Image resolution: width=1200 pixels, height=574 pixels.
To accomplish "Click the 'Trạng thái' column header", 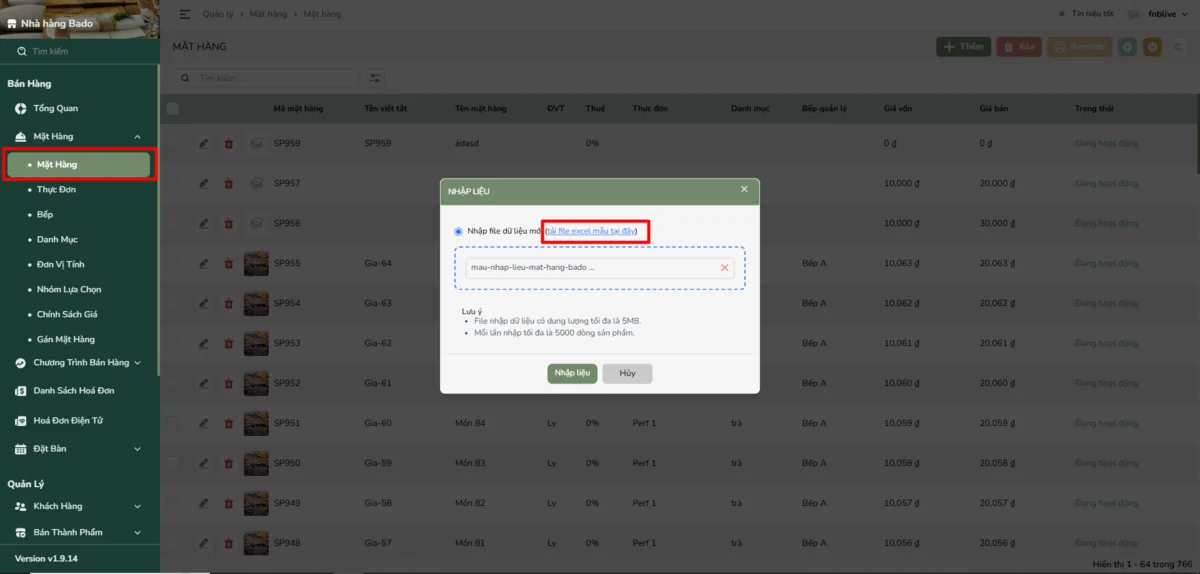I will click(x=1094, y=108).
